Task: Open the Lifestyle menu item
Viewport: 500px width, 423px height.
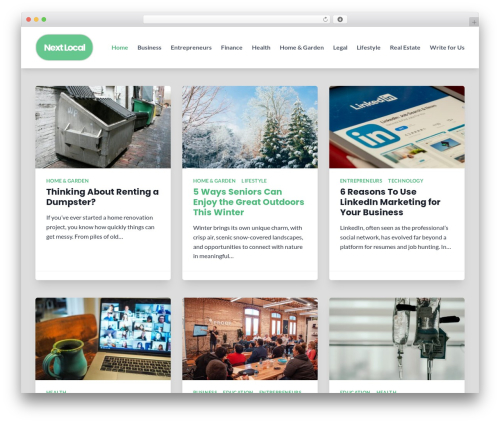Action: (x=368, y=48)
